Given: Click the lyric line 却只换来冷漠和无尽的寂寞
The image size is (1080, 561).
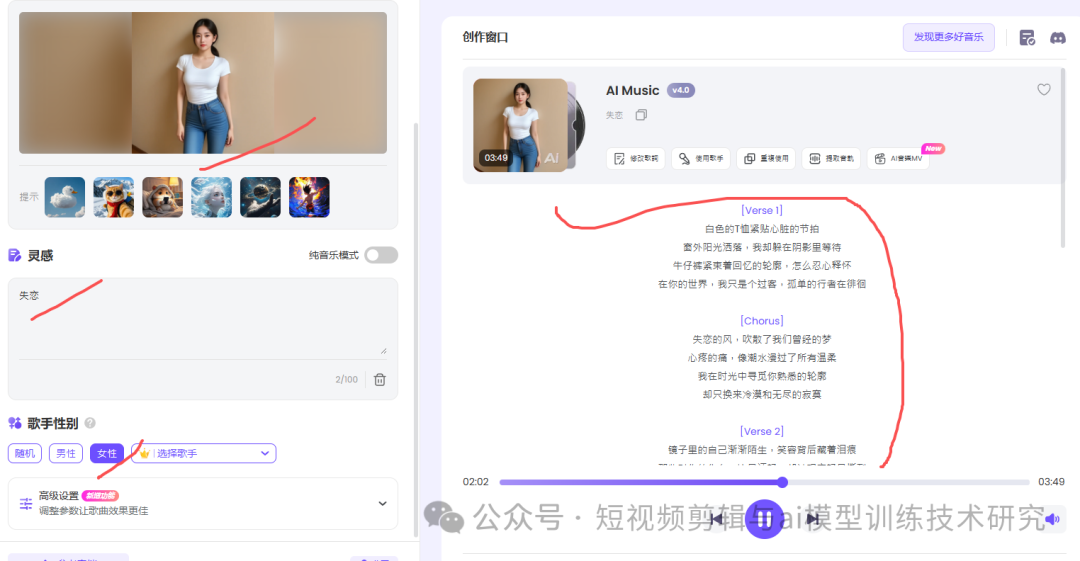Looking at the screenshot, I should [x=762, y=394].
